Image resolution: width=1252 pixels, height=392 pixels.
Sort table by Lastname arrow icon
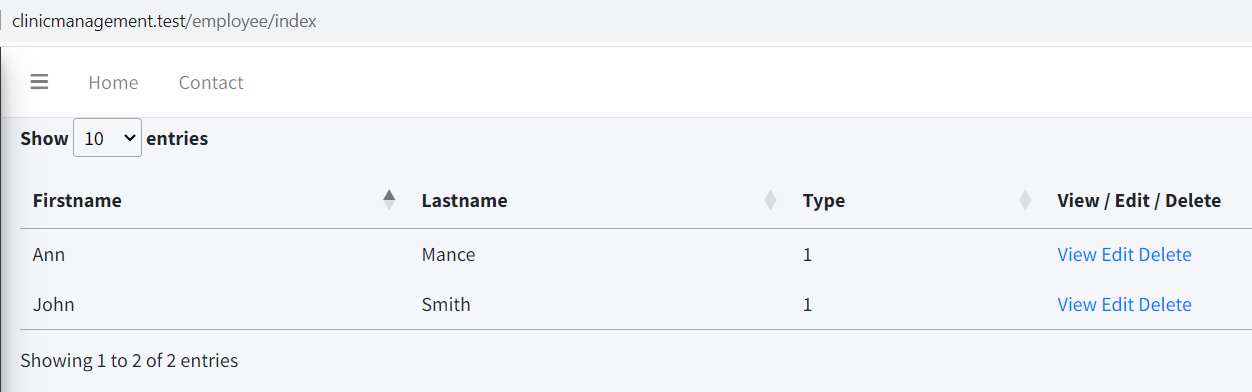[770, 200]
